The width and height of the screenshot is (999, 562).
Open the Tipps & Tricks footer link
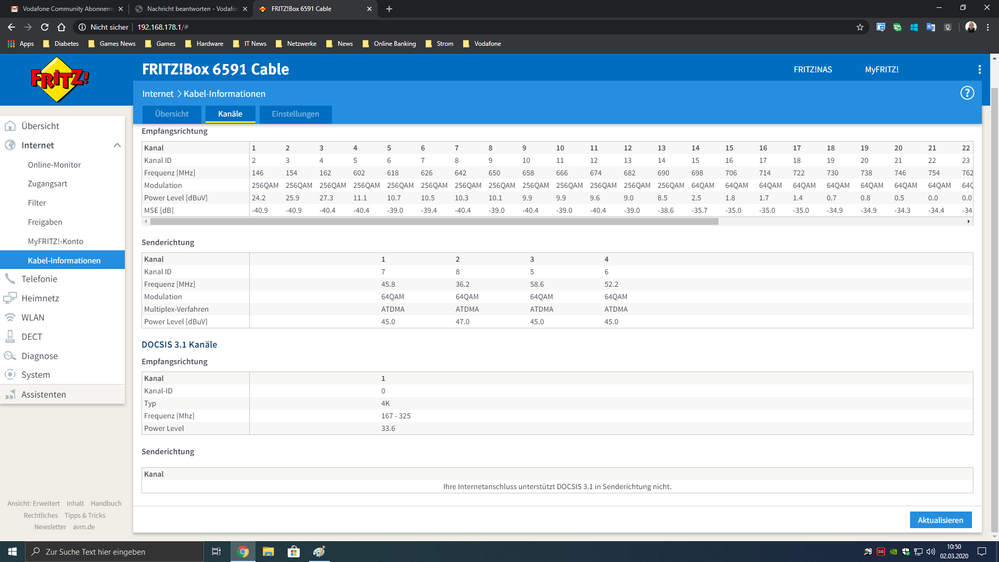click(85, 515)
